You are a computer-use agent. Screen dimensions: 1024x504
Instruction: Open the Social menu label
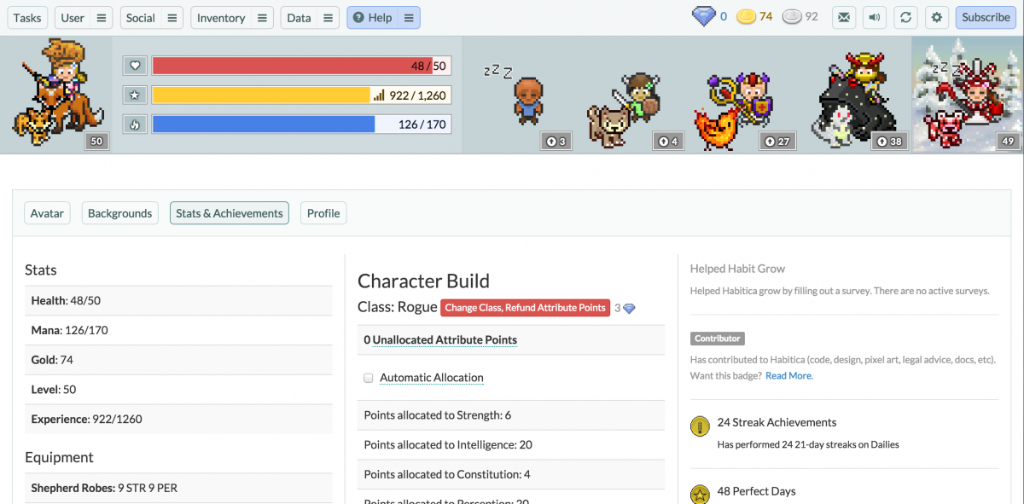pyautogui.click(x=140, y=18)
